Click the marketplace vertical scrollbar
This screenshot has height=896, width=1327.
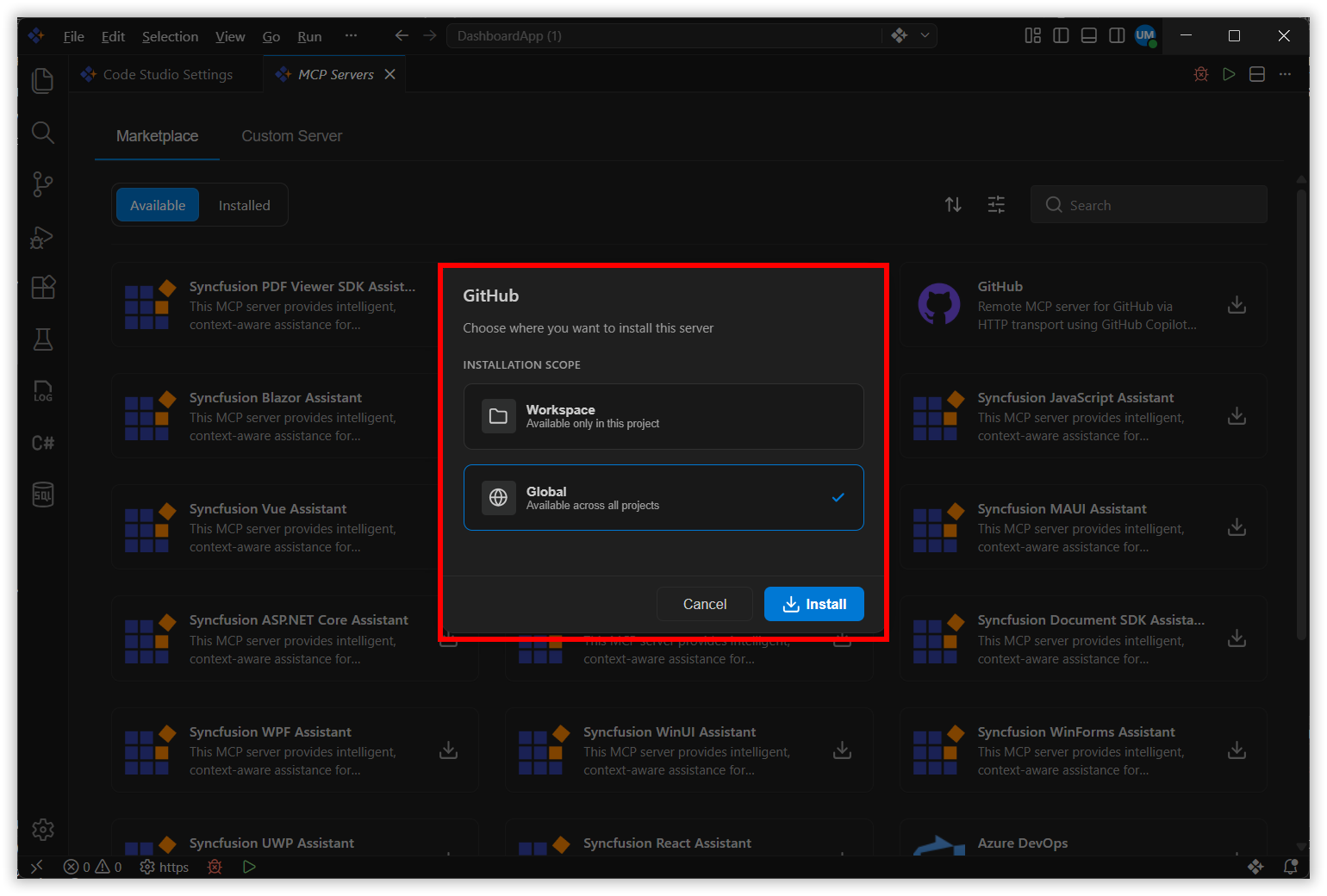tap(1301, 414)
